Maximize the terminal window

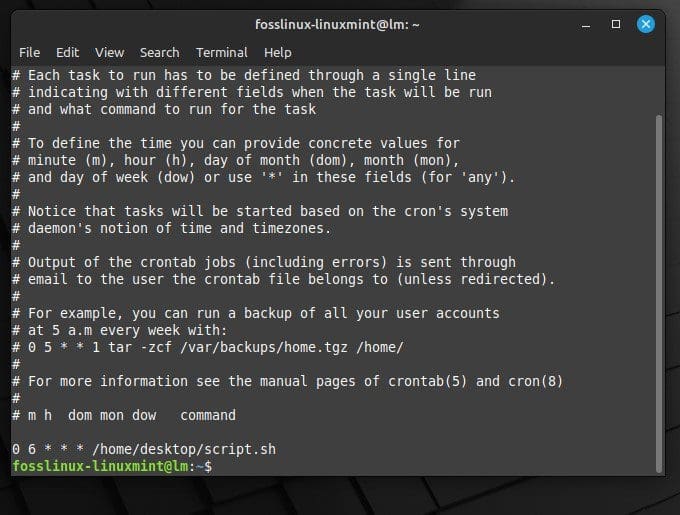(615, 24)
